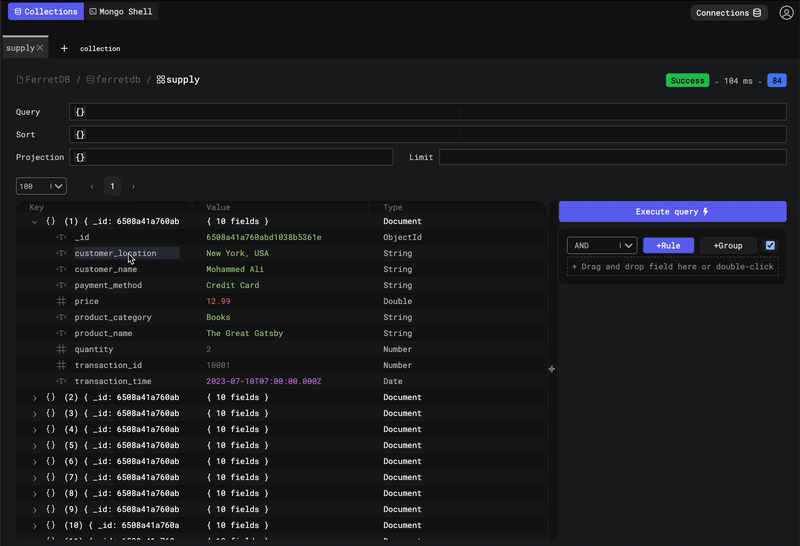Click the FerretDB breadcrumb
Image resolution: width=800 pixels, height=546 pixels.
pos(43,80)
